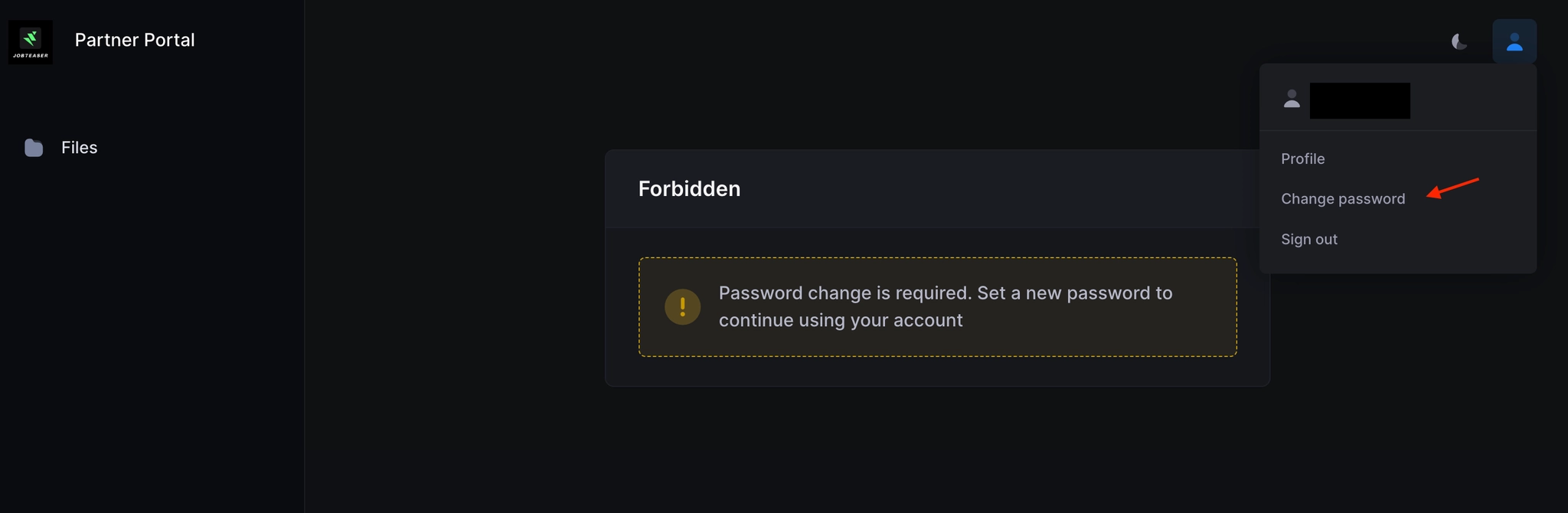Click the red arrow beside Change password
The width and height of the screenshot is (1568, 513).
tap(1452, 188)
